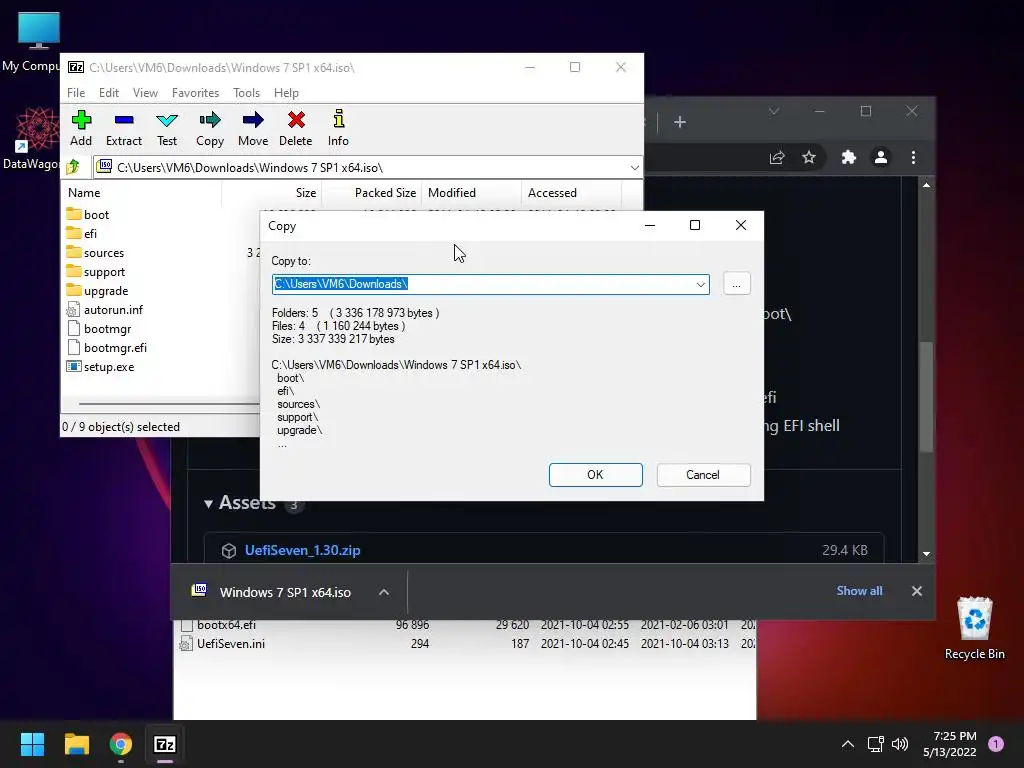The width and height of the screenshot is (1024, 768).
Task: Open the DataWagon desktop shortcut
Action: pyautogui.click(x=36, y=138)
